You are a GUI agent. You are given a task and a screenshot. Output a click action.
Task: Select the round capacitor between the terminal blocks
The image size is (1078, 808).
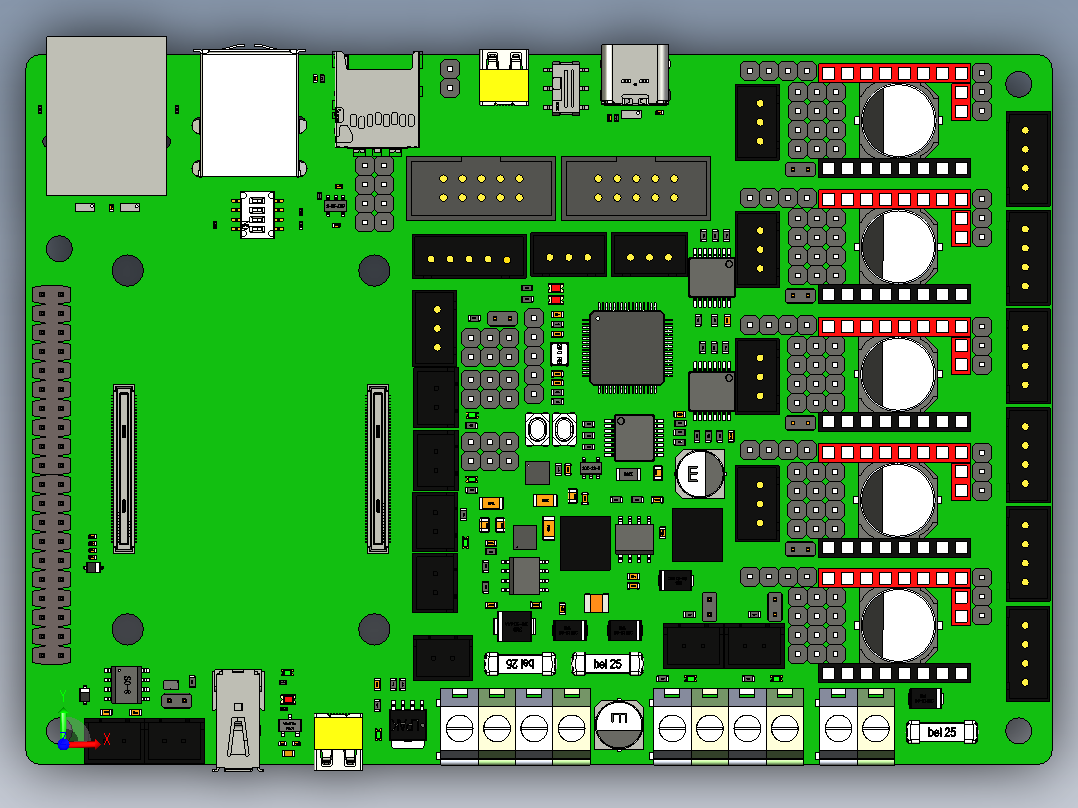tap(619, 725)
